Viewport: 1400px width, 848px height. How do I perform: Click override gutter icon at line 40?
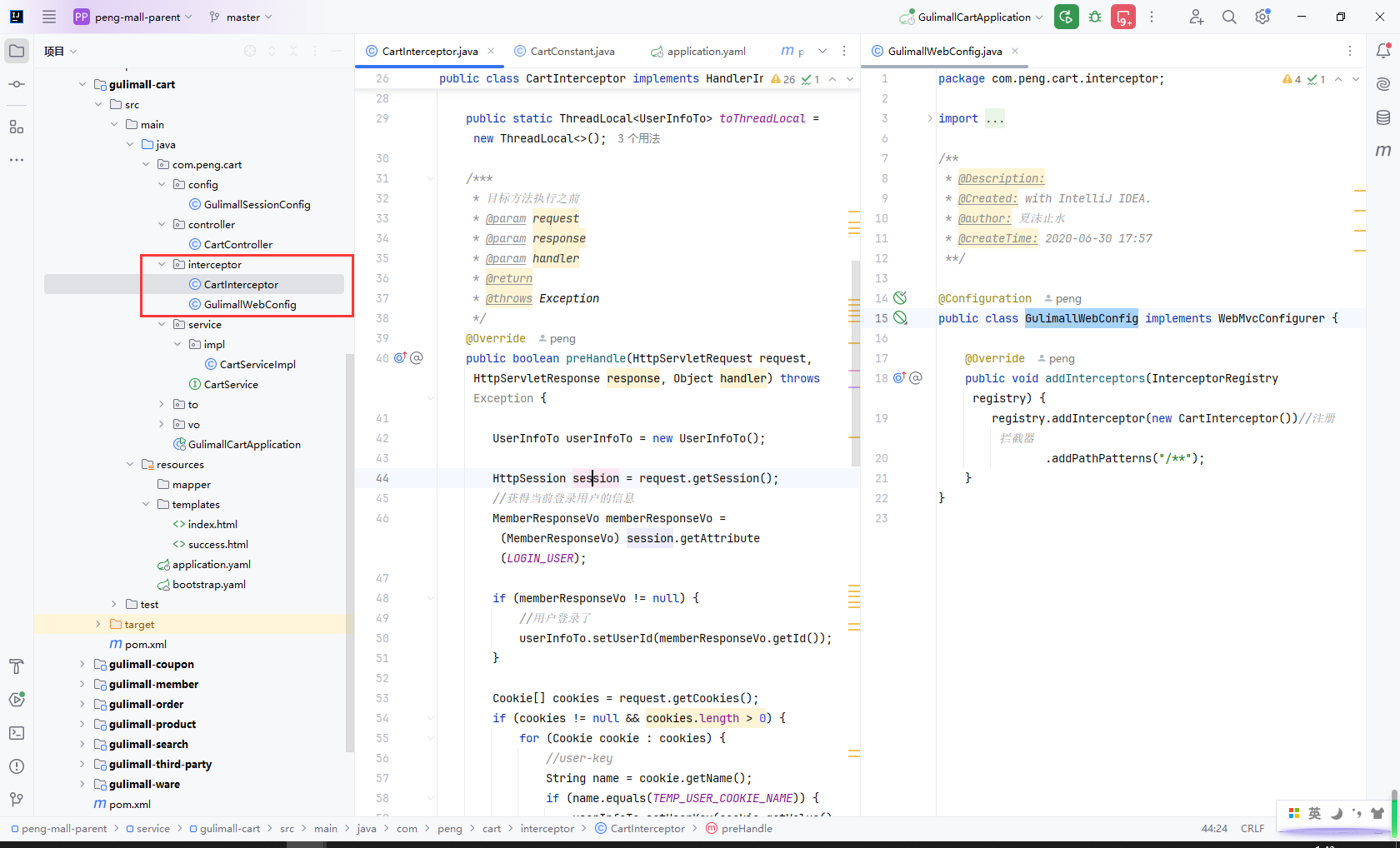pyautogui.click(x=400, y=358)
